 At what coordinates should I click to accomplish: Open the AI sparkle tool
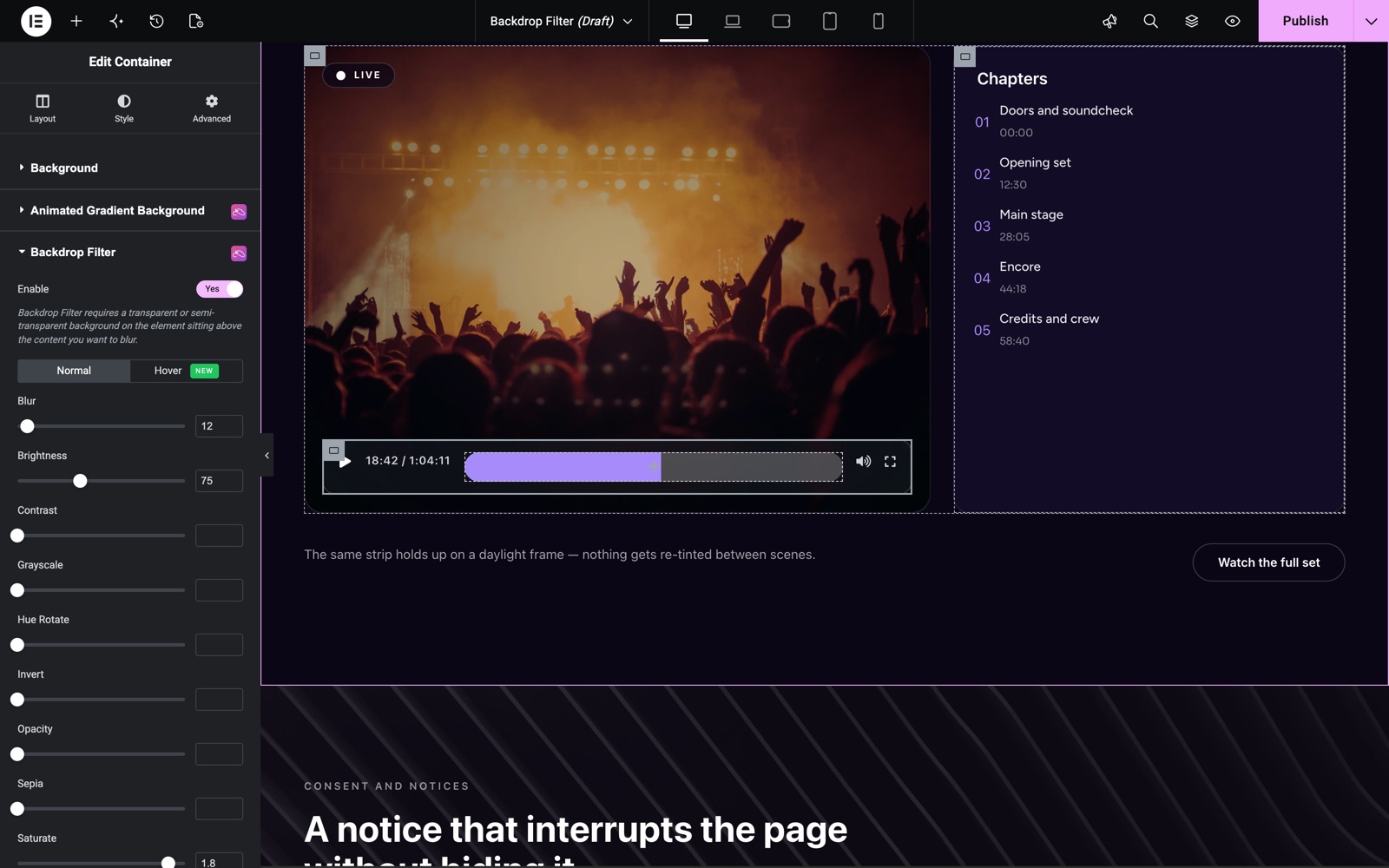click(116, 21)
